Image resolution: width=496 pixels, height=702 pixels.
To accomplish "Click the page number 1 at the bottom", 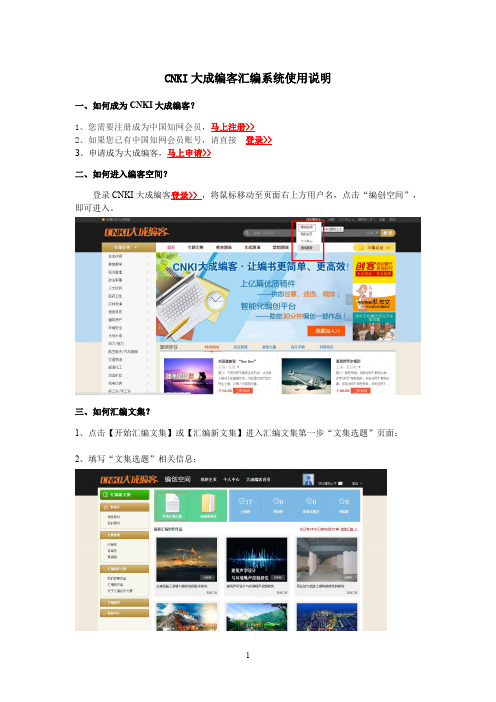I will 248,655.
